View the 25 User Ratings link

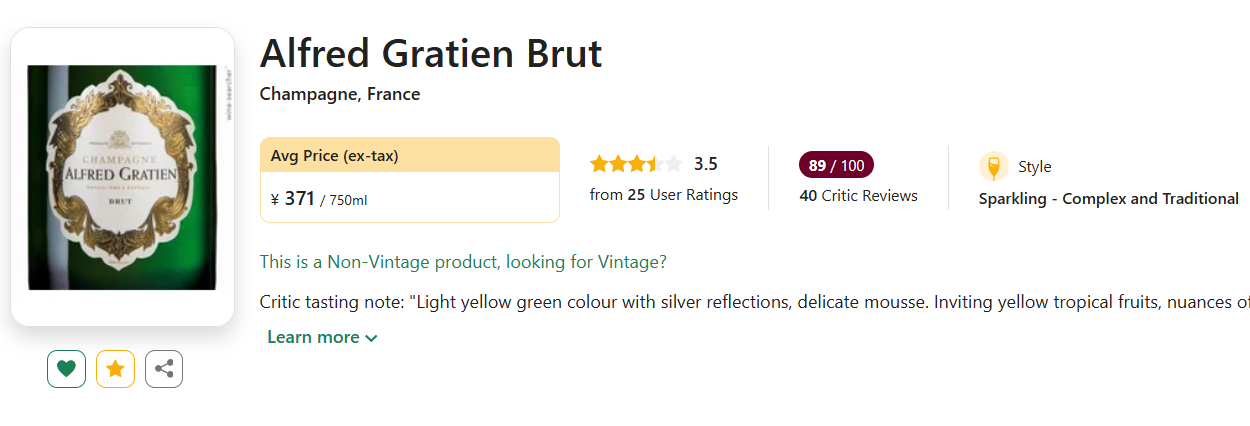click(663, 195)
